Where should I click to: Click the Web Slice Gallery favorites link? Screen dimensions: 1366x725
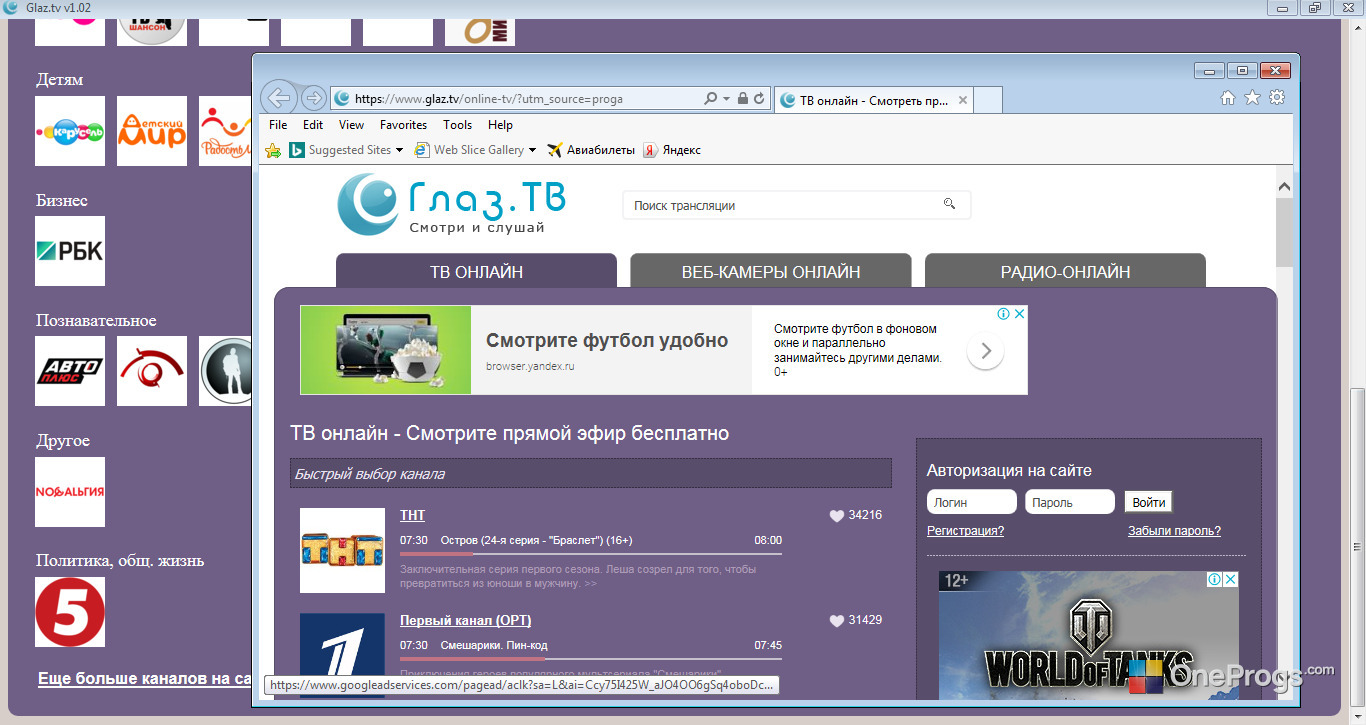tap(468, 150)
